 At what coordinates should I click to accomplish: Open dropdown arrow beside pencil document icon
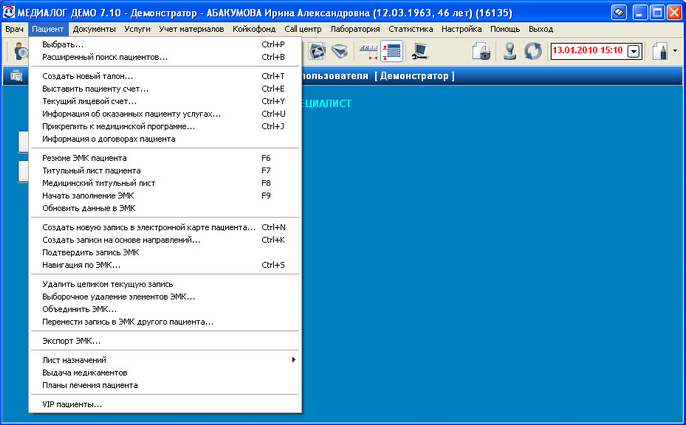pos(675,51)
